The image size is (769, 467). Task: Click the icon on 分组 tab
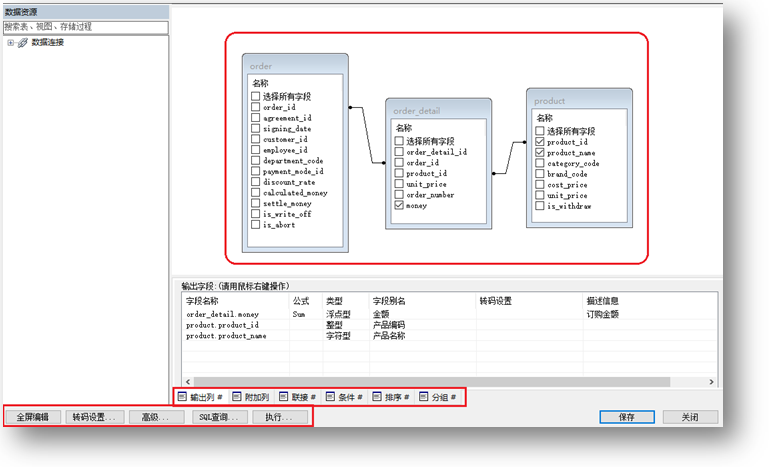point(424,397)
